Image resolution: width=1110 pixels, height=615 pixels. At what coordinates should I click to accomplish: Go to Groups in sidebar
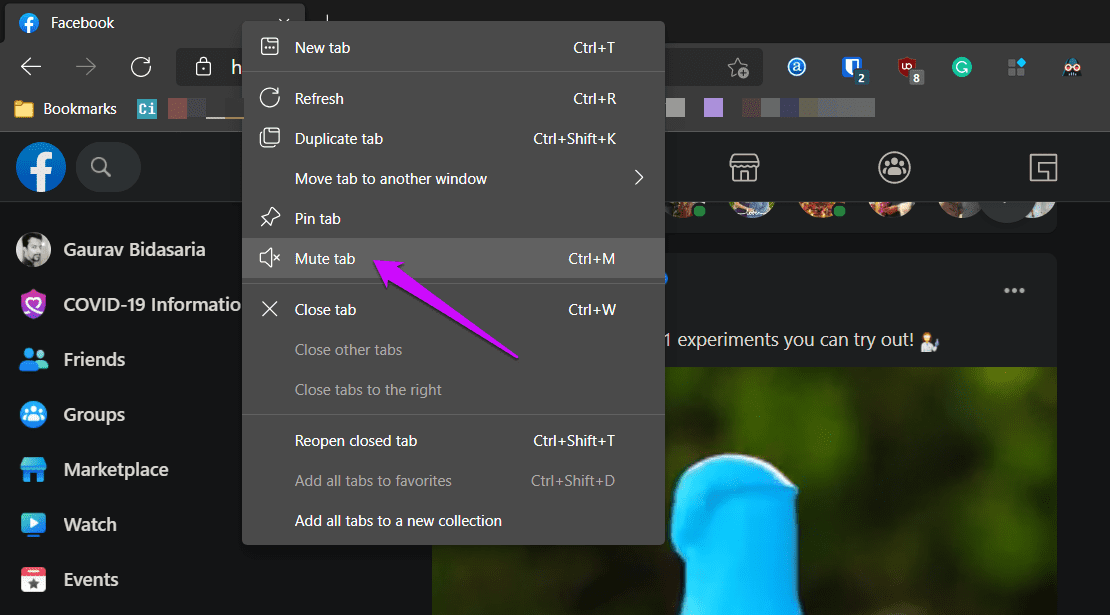72,415
